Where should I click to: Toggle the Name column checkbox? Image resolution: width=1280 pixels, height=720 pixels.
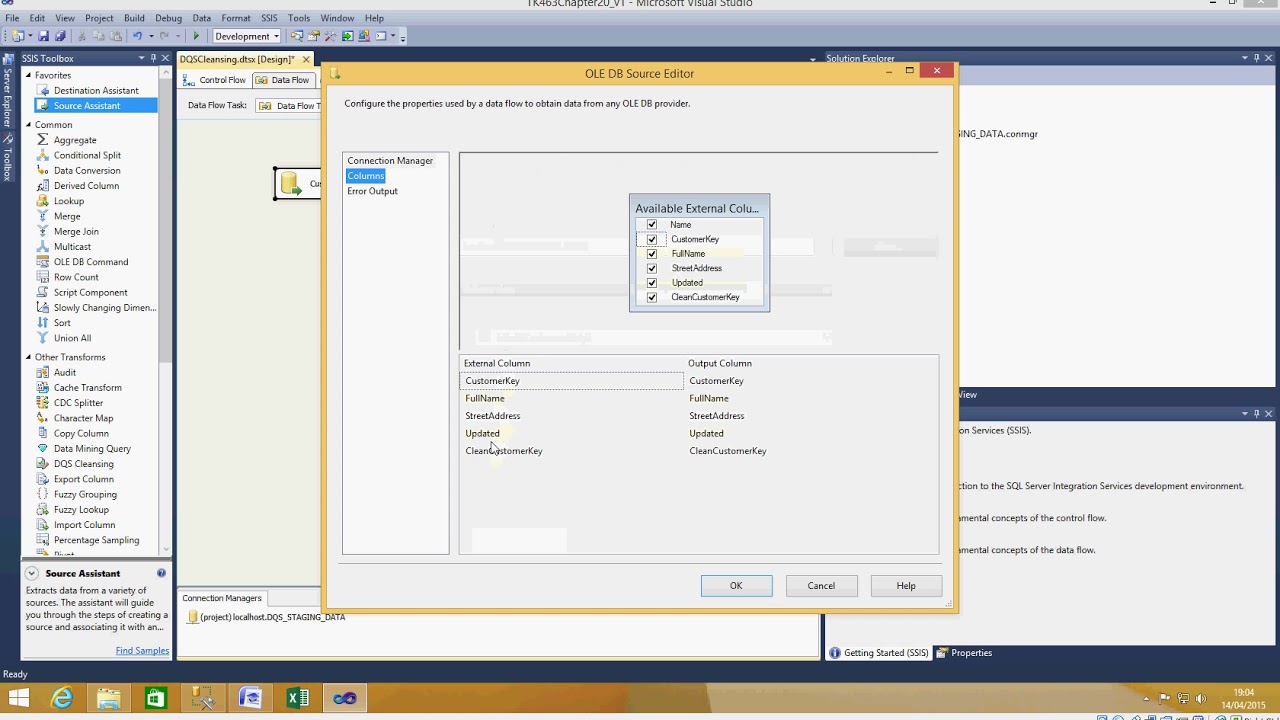tap(652, 225)
